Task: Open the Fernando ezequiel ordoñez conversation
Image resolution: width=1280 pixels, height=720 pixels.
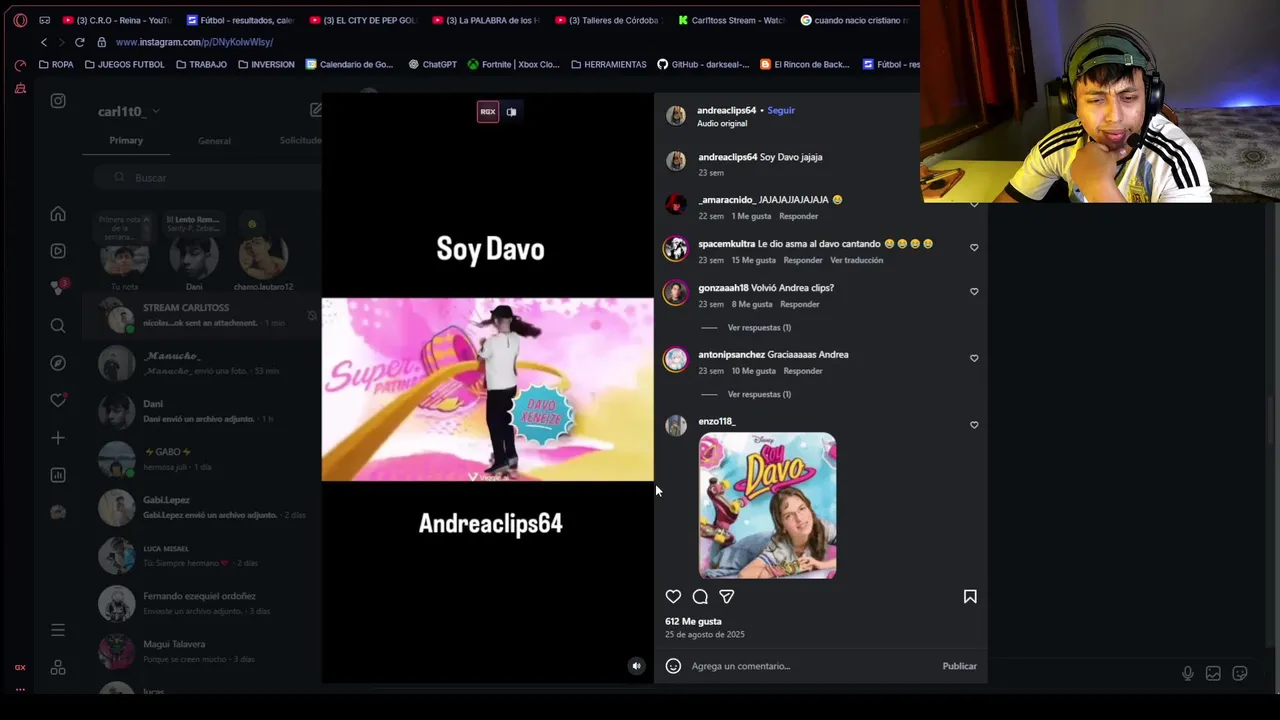Action: (202, 603)
